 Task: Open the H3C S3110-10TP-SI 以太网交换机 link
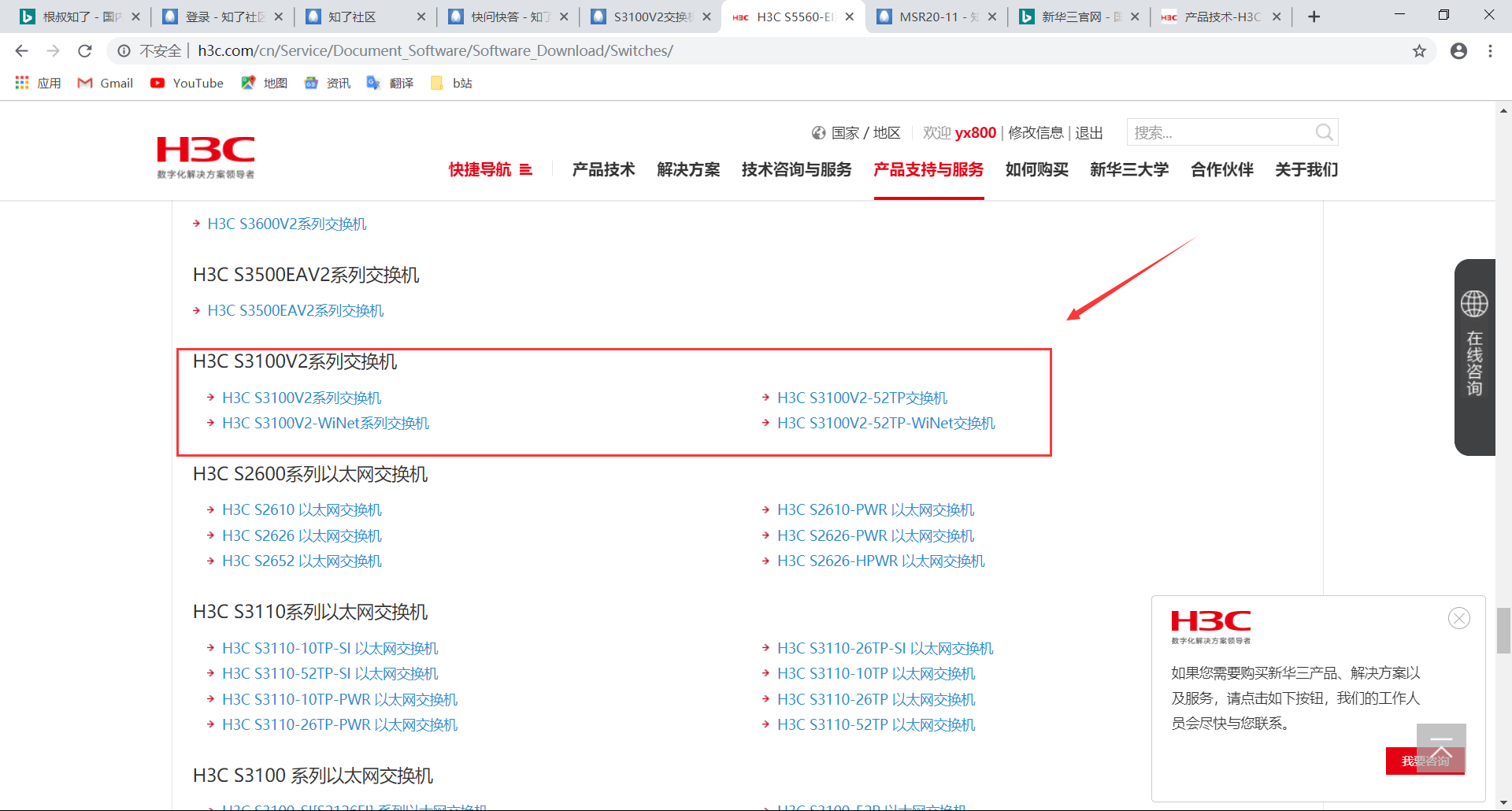click(x=330, y=649)
